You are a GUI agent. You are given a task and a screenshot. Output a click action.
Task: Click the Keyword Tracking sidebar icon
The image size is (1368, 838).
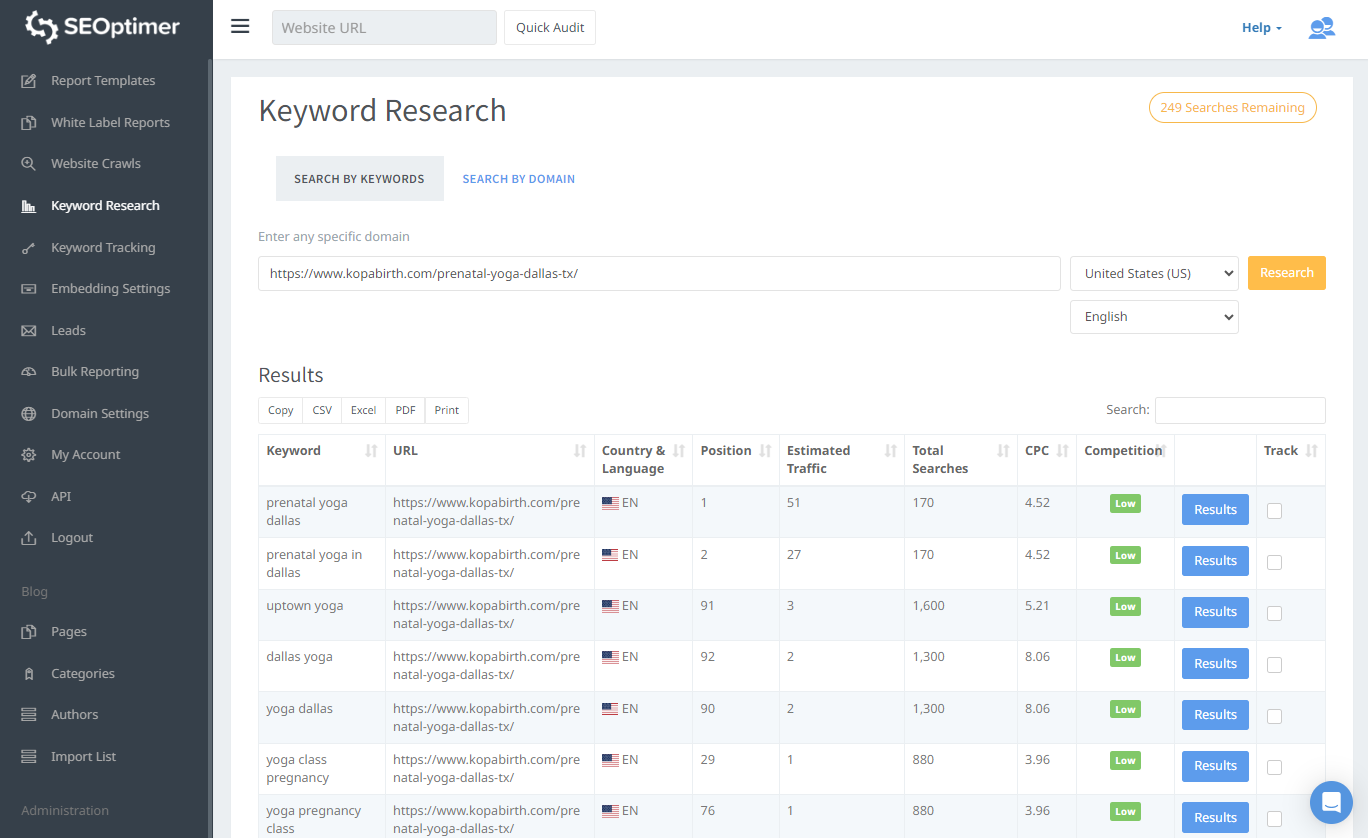point(29,248)
